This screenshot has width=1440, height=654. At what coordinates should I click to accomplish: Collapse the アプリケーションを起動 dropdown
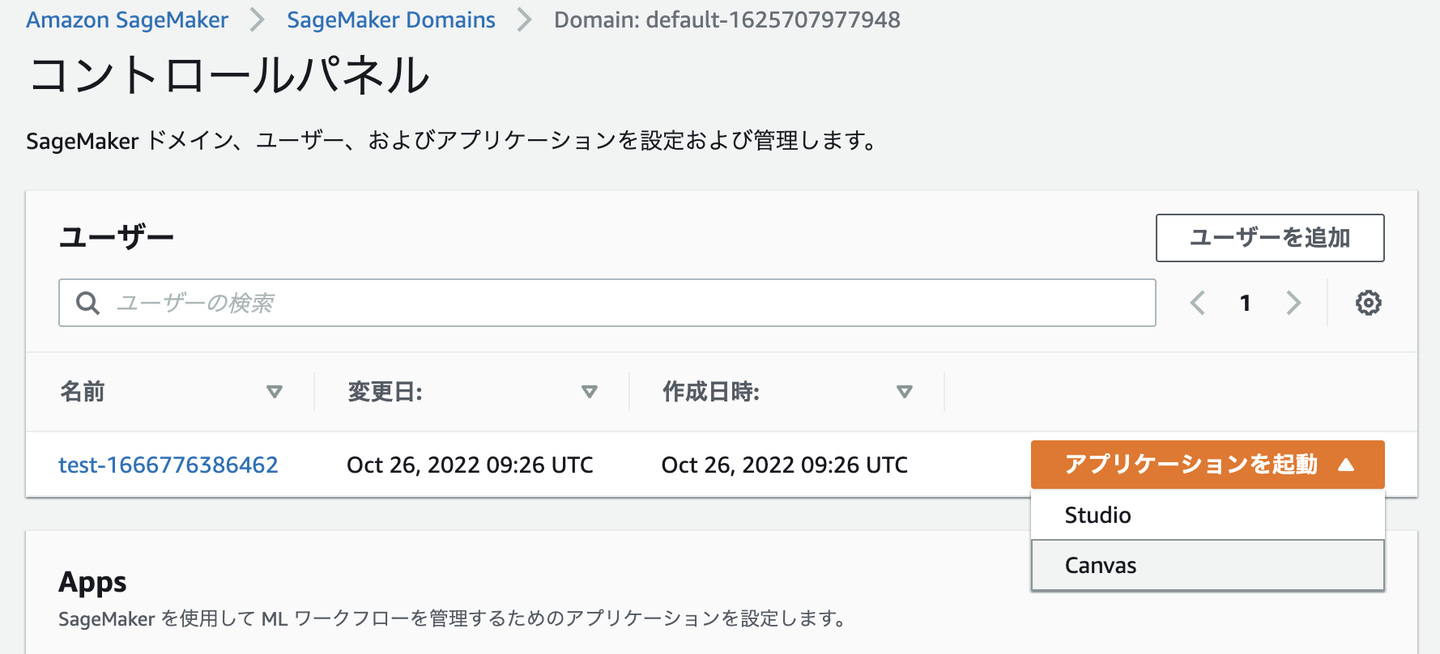[1207, 465]
